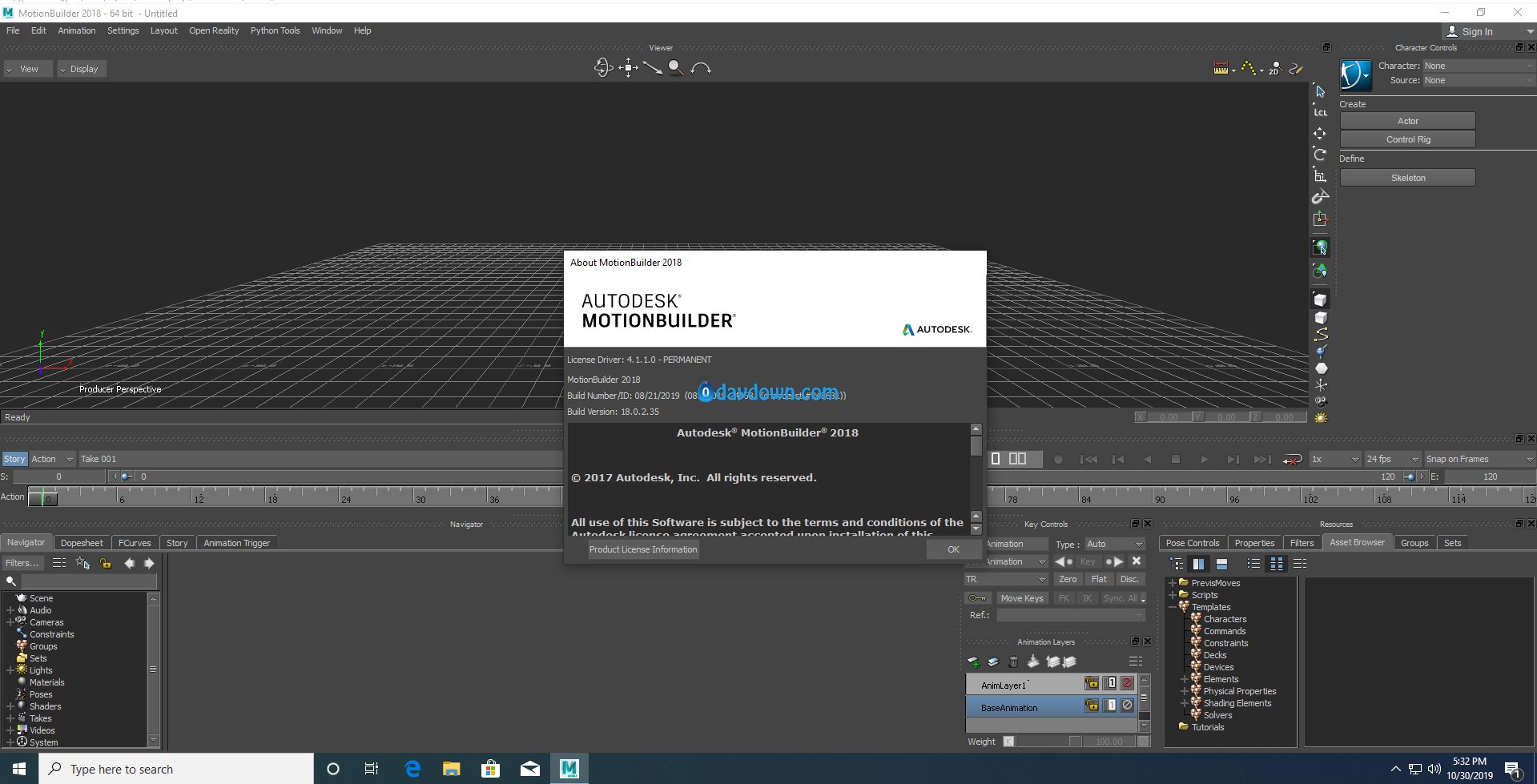Click the Skeleton define button
Image resolution: width=1537 pixels, height=784 pixels.
tap(1407, 178)
